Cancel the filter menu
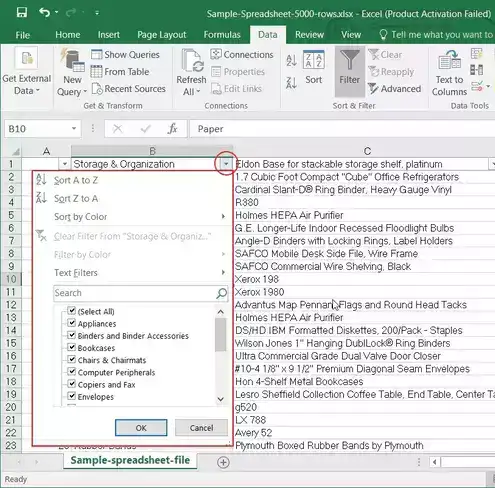This screenshot has height=488, width=495. coord(201,428)
